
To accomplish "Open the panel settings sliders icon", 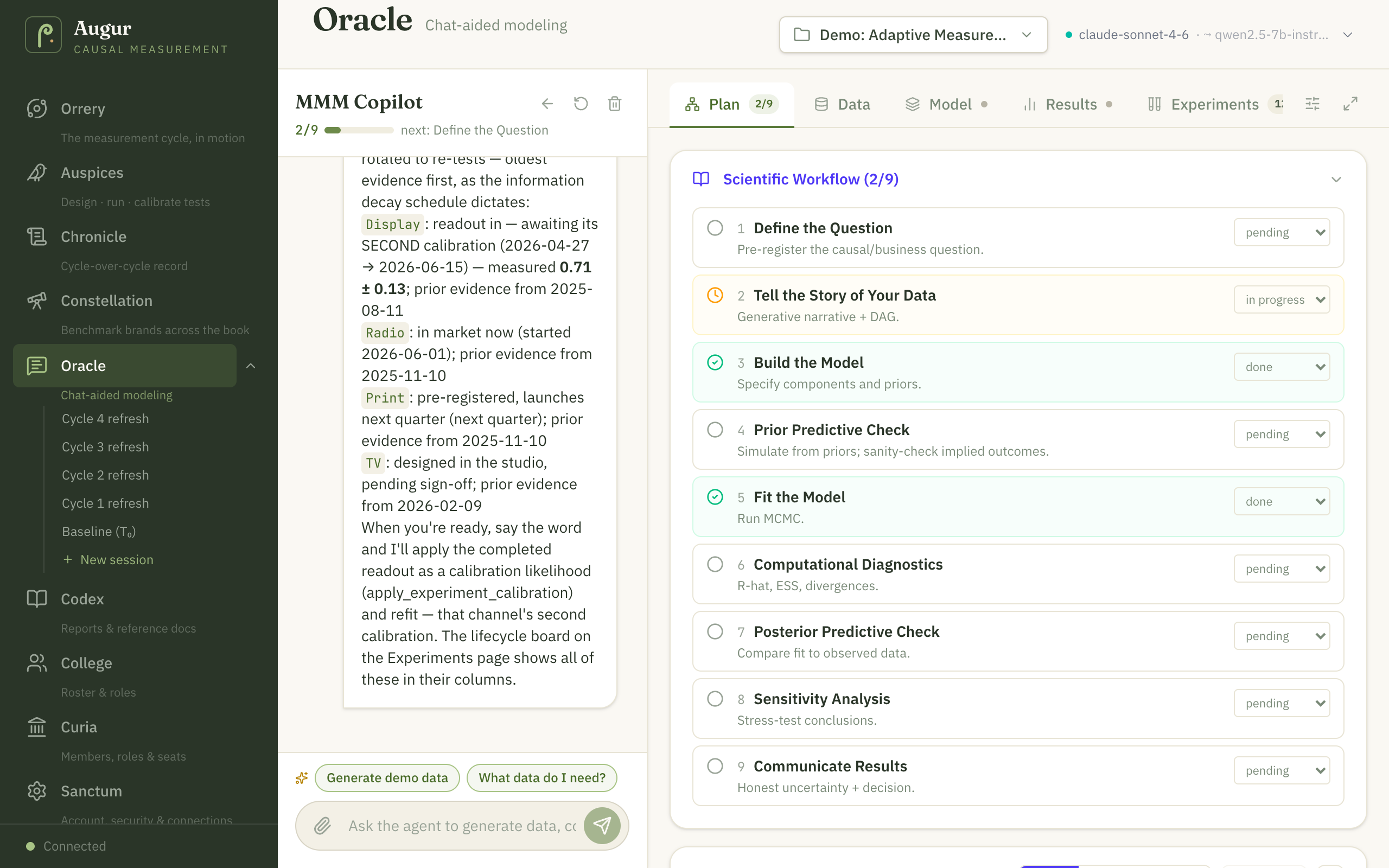I will point(1312,104).
